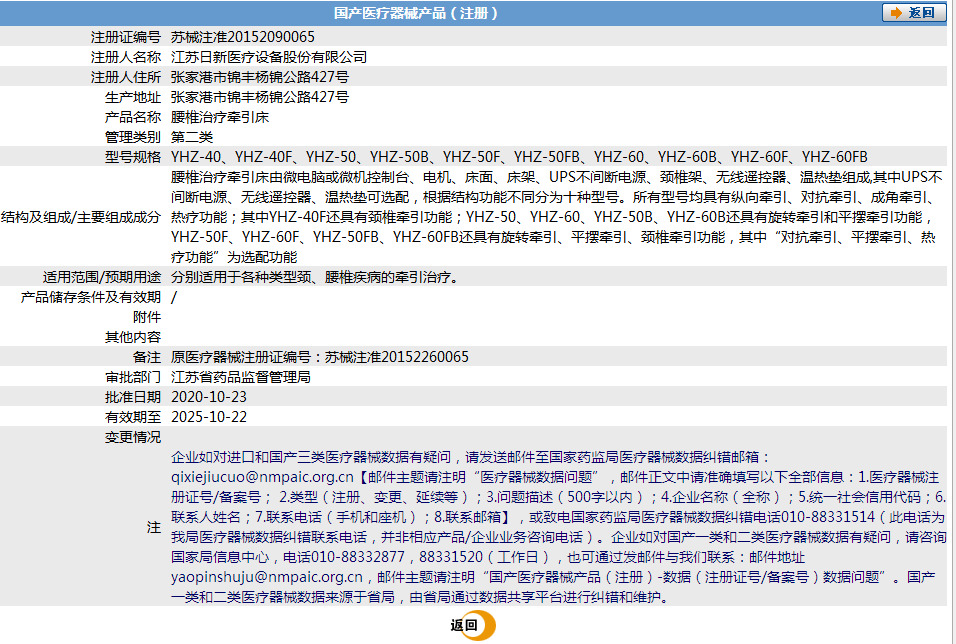Select product name 腰椎治疗牵引床

[x=220, y=117]
